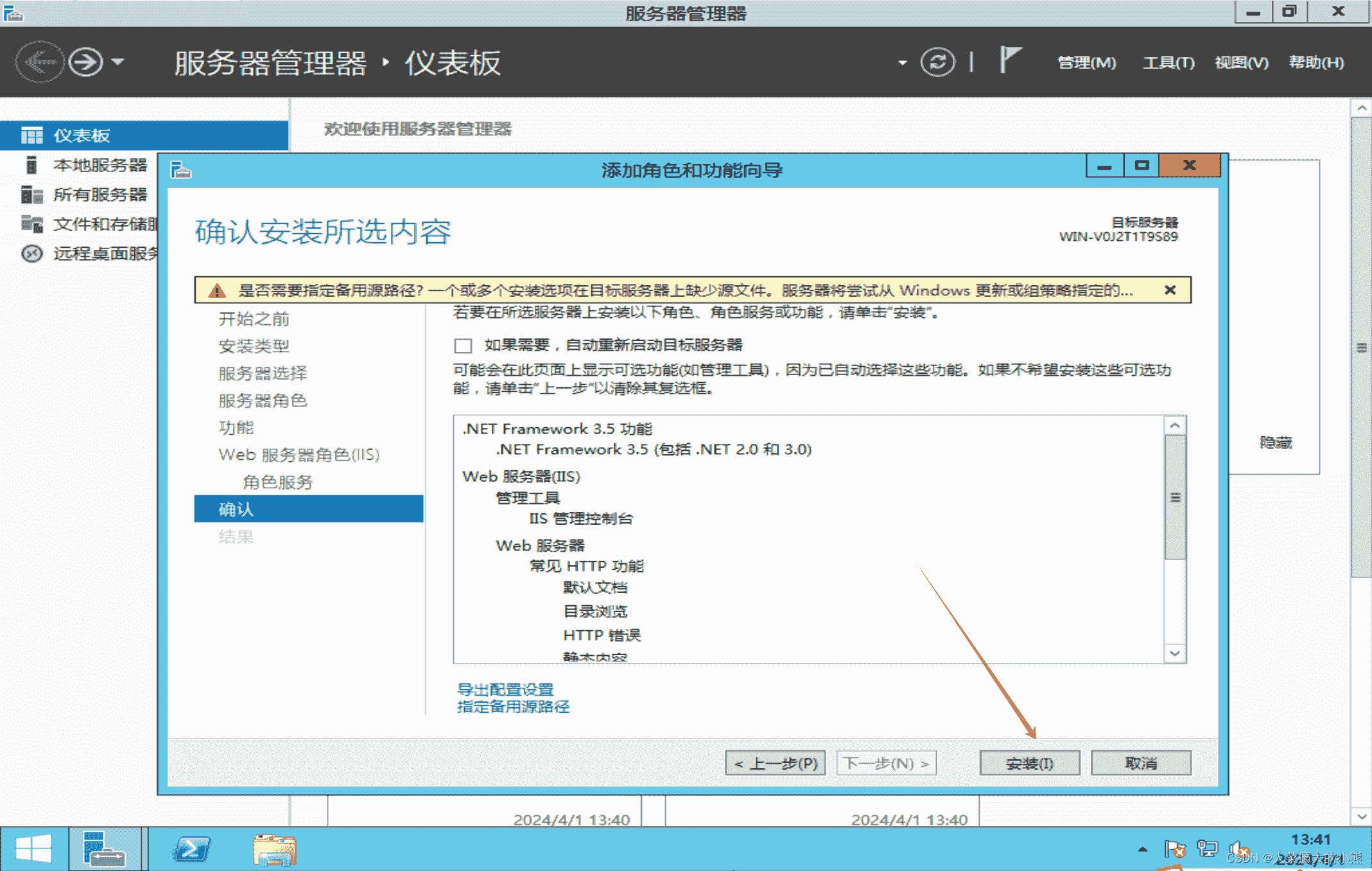The image size is (1372, 871).
Task: Open the dropdown next to the refresh icon
Action: pos(903,62)
